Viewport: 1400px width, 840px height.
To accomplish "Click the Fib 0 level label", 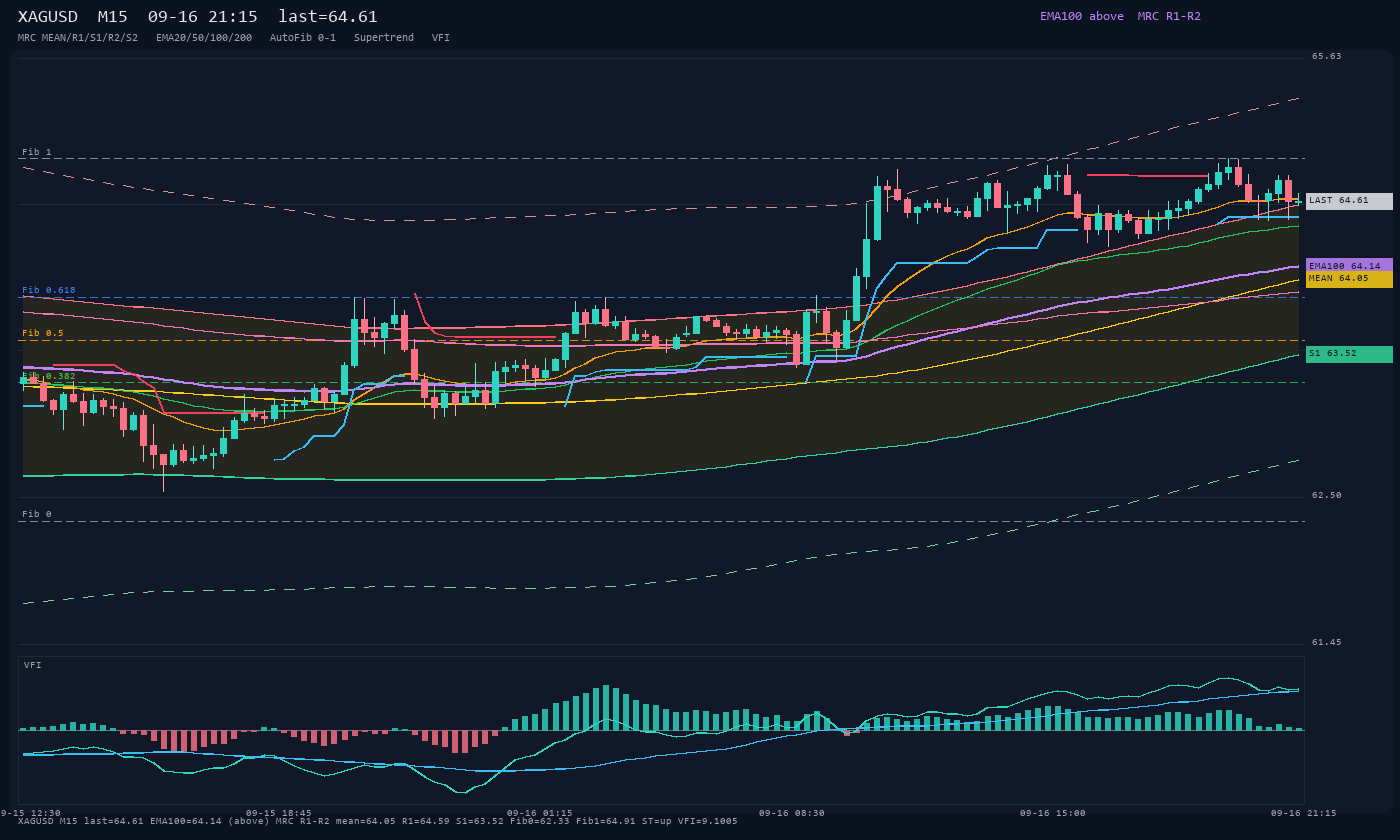I will coord(37,514).
